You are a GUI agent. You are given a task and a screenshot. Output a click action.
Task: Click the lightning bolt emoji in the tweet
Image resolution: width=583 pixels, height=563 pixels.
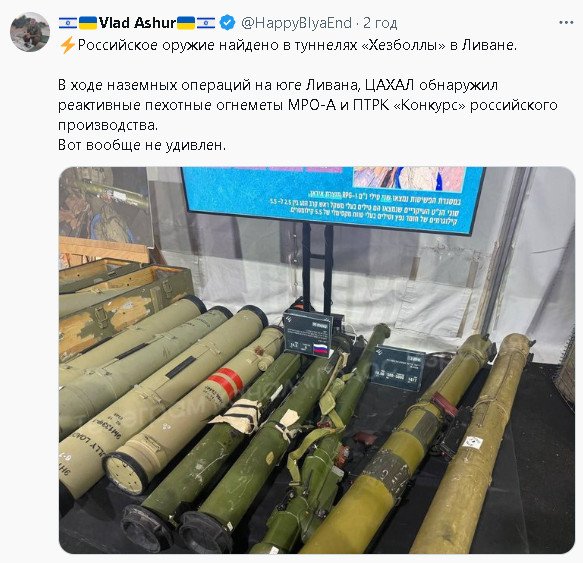[x=67, y=46]
